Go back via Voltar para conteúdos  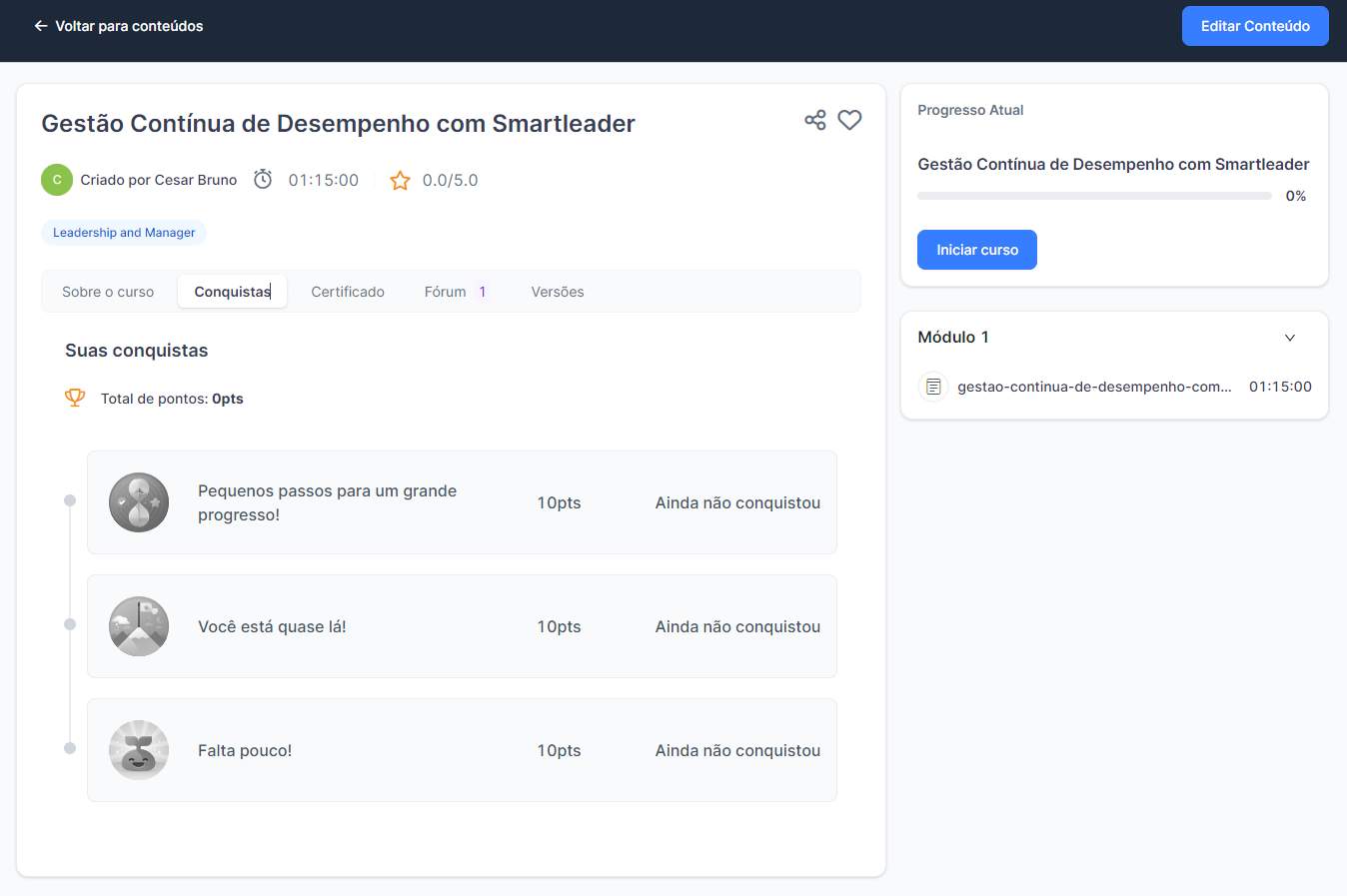click(x=119, y=26)
